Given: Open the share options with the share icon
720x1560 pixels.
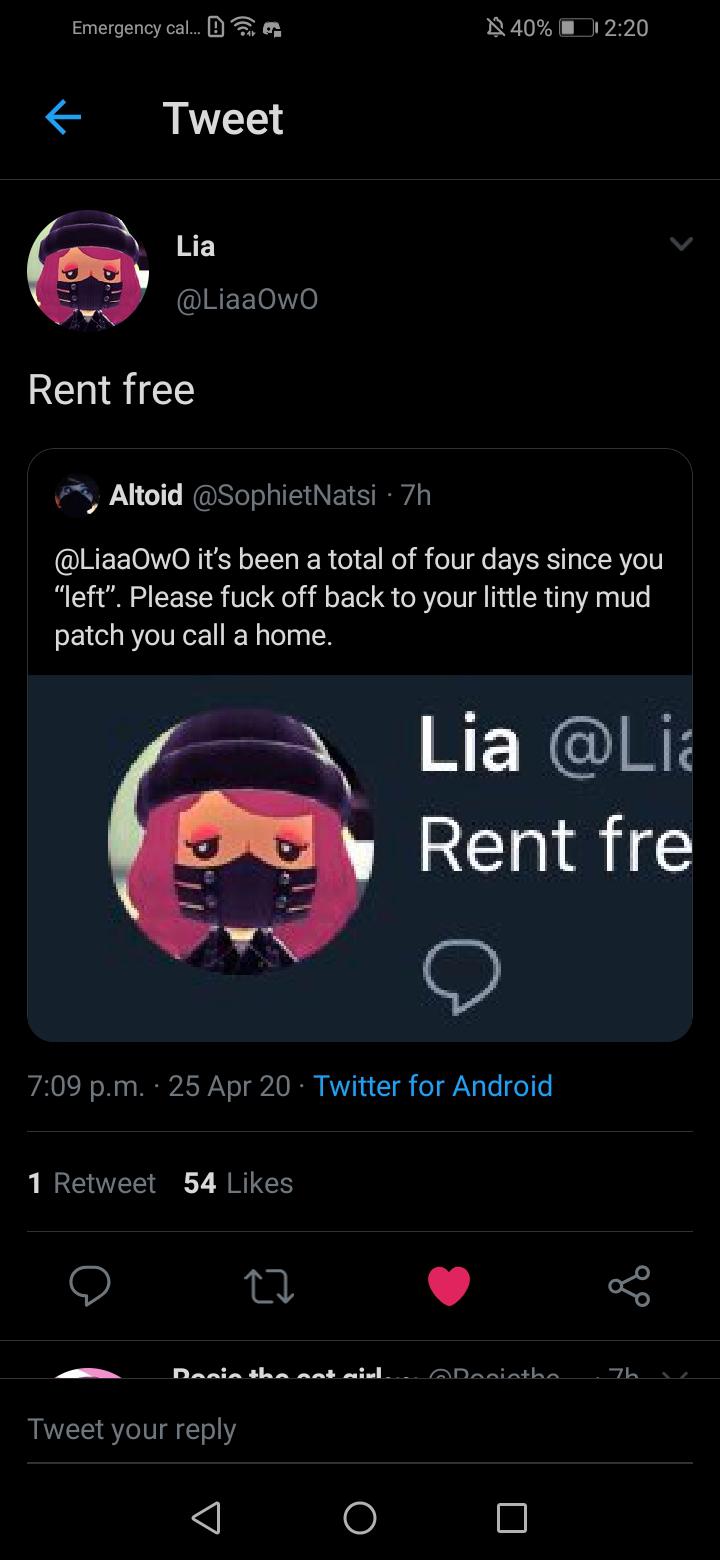Looking at the screenshot, I should (629, 1287).
